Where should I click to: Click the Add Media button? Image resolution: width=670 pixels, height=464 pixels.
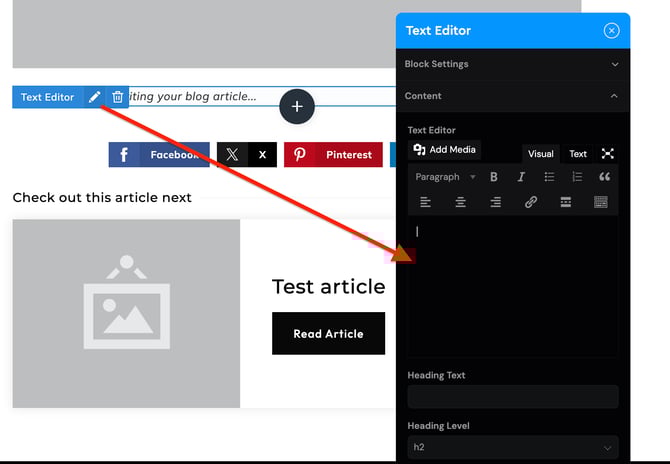445,150
